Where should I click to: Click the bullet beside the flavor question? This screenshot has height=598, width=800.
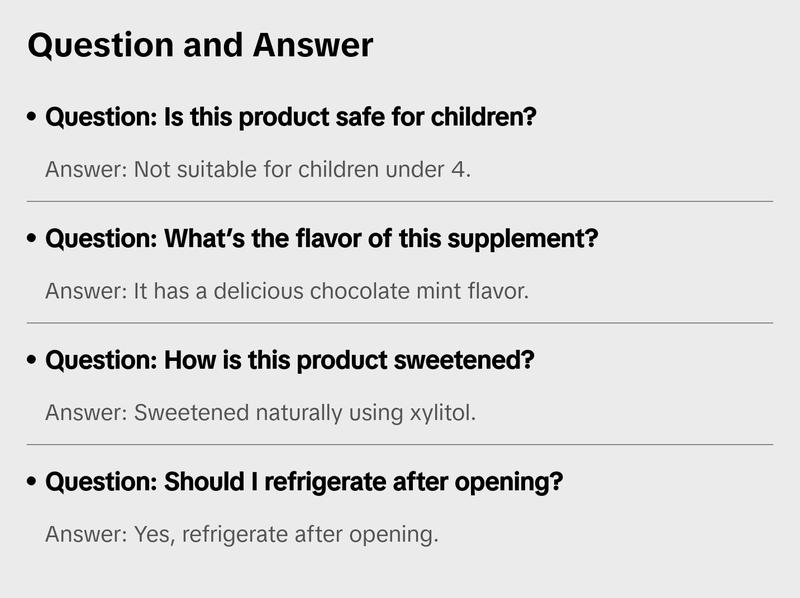(x=33, y=240)
